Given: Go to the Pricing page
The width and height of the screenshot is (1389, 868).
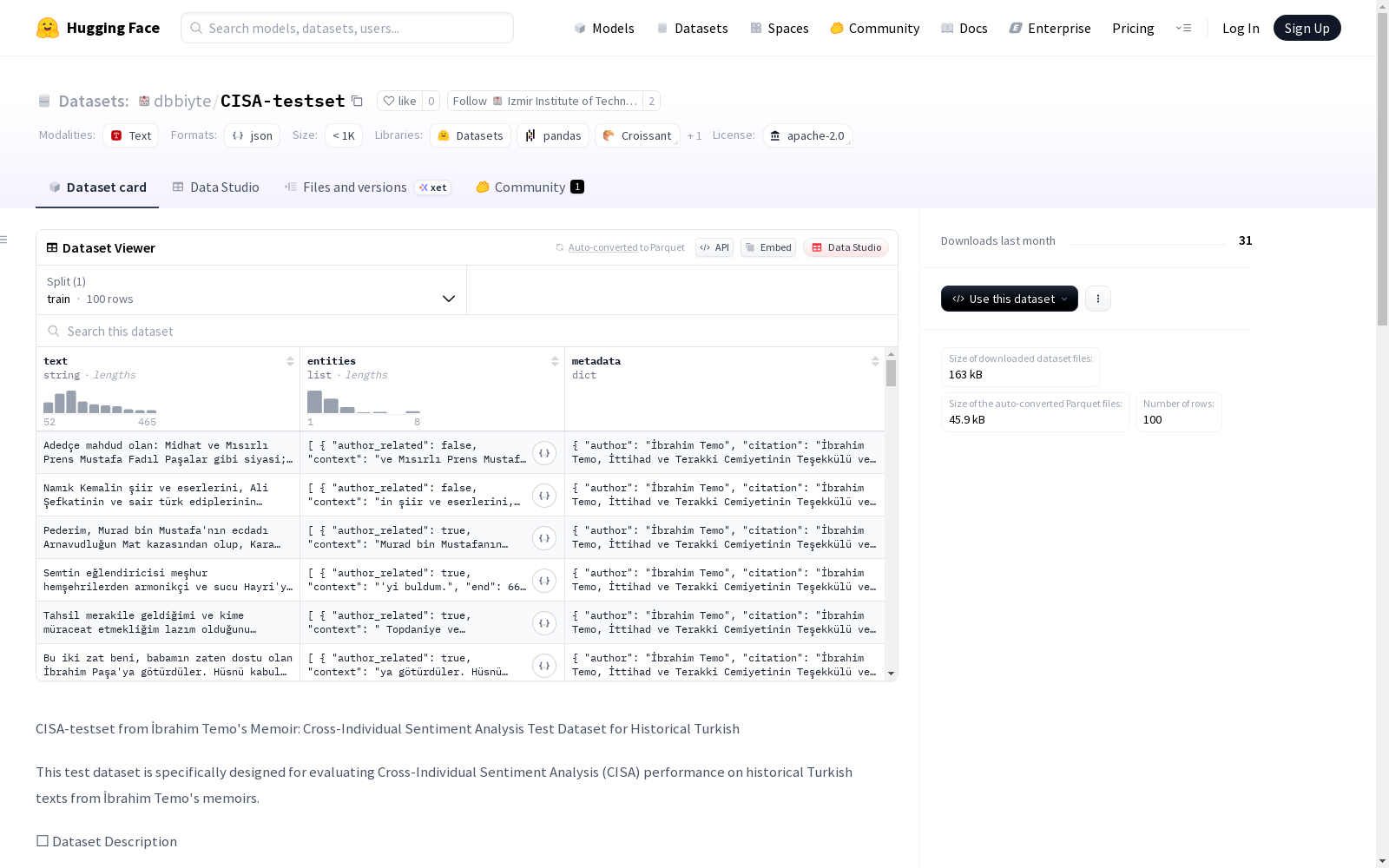Looking at the screenshot, I should pos(1133,28).
